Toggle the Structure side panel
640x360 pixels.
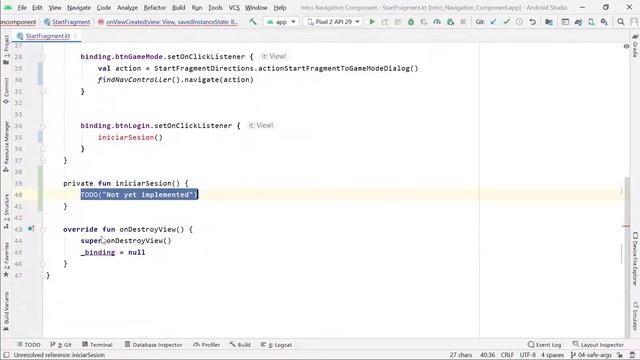tap(6, 211)
